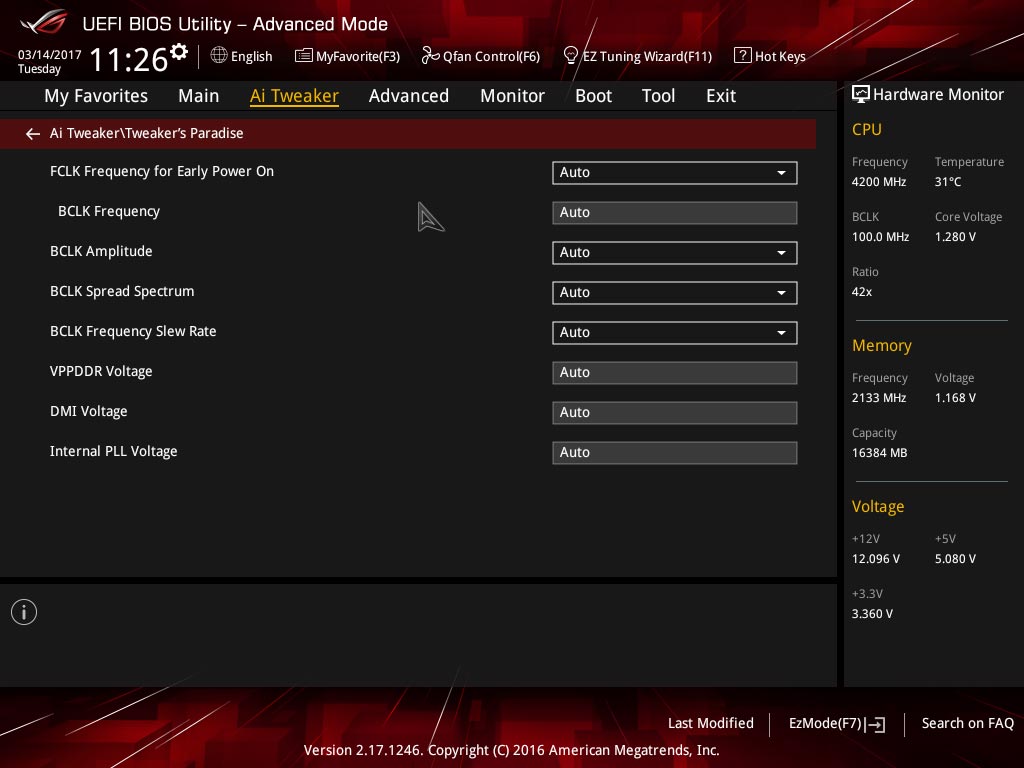
Task: Click the BCLK Frequency label
Action: 109,212
